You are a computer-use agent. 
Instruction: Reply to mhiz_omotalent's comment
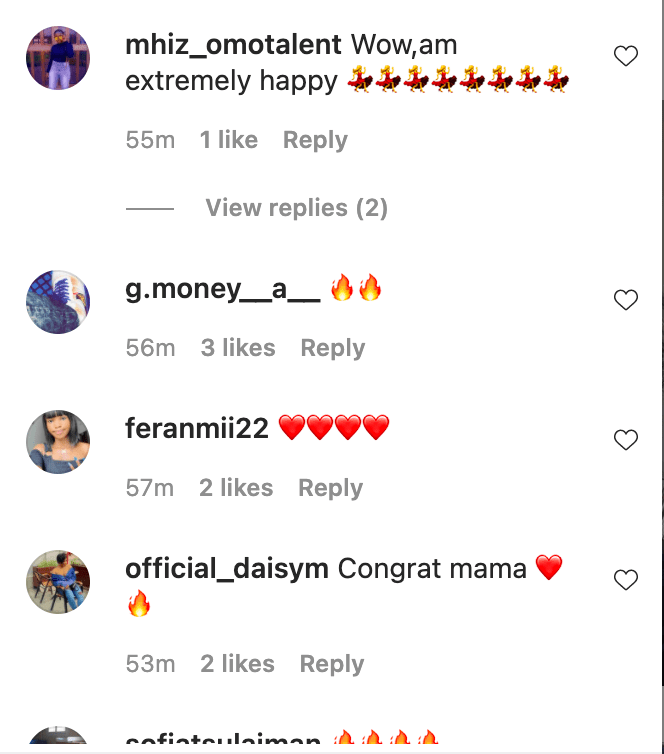coord(315,140)
